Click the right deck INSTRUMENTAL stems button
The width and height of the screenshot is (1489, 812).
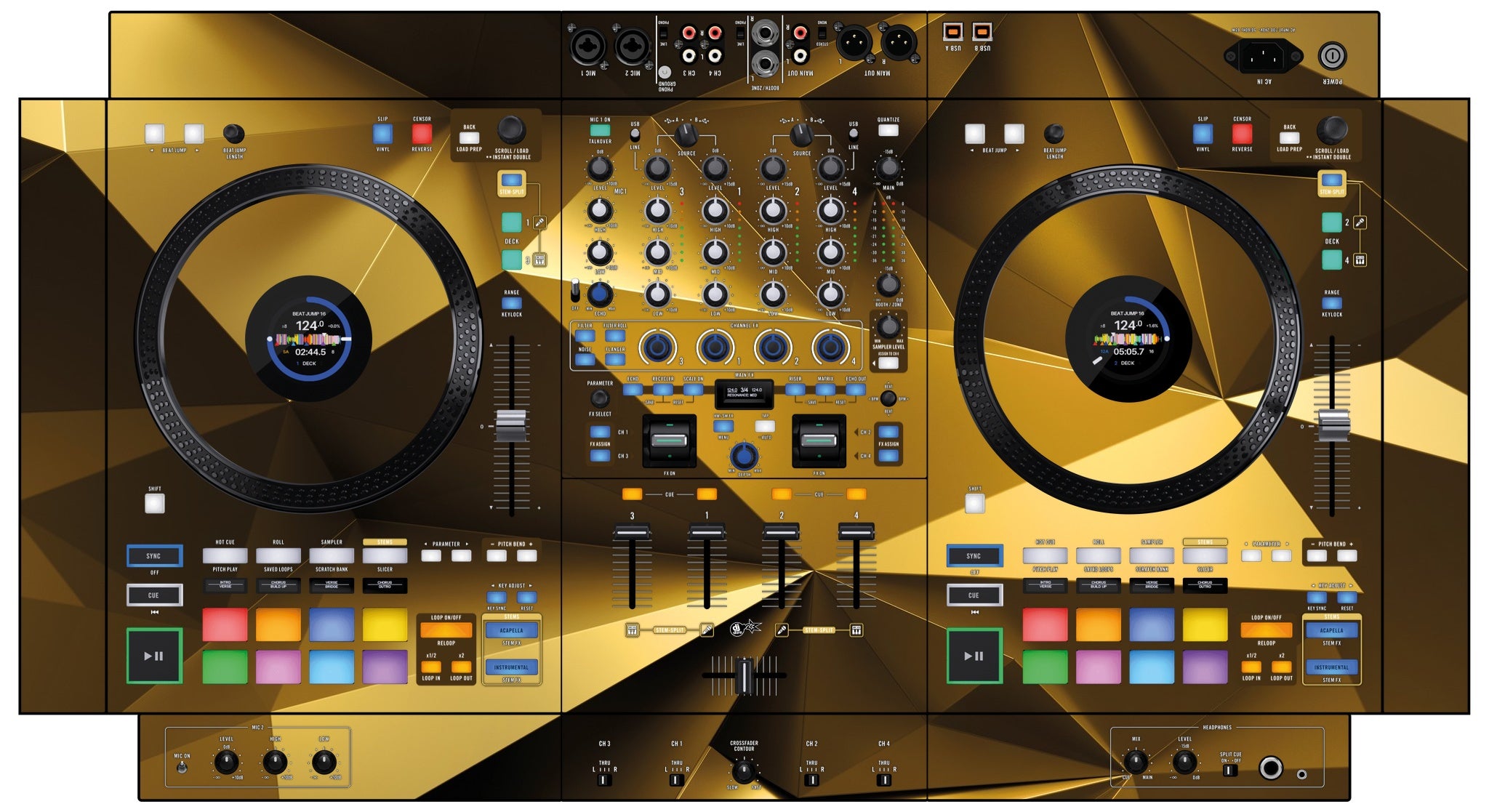(1331, 667)
